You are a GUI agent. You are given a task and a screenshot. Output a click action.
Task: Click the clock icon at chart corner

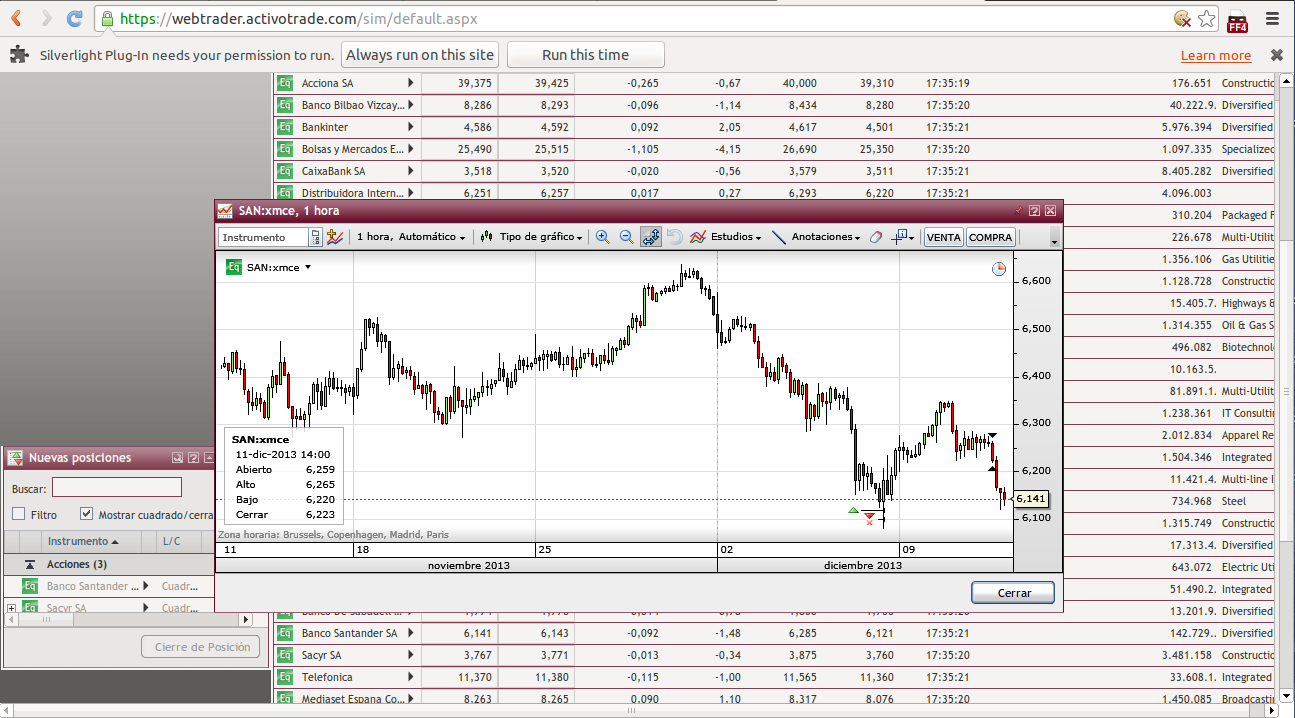click(999, 269)
